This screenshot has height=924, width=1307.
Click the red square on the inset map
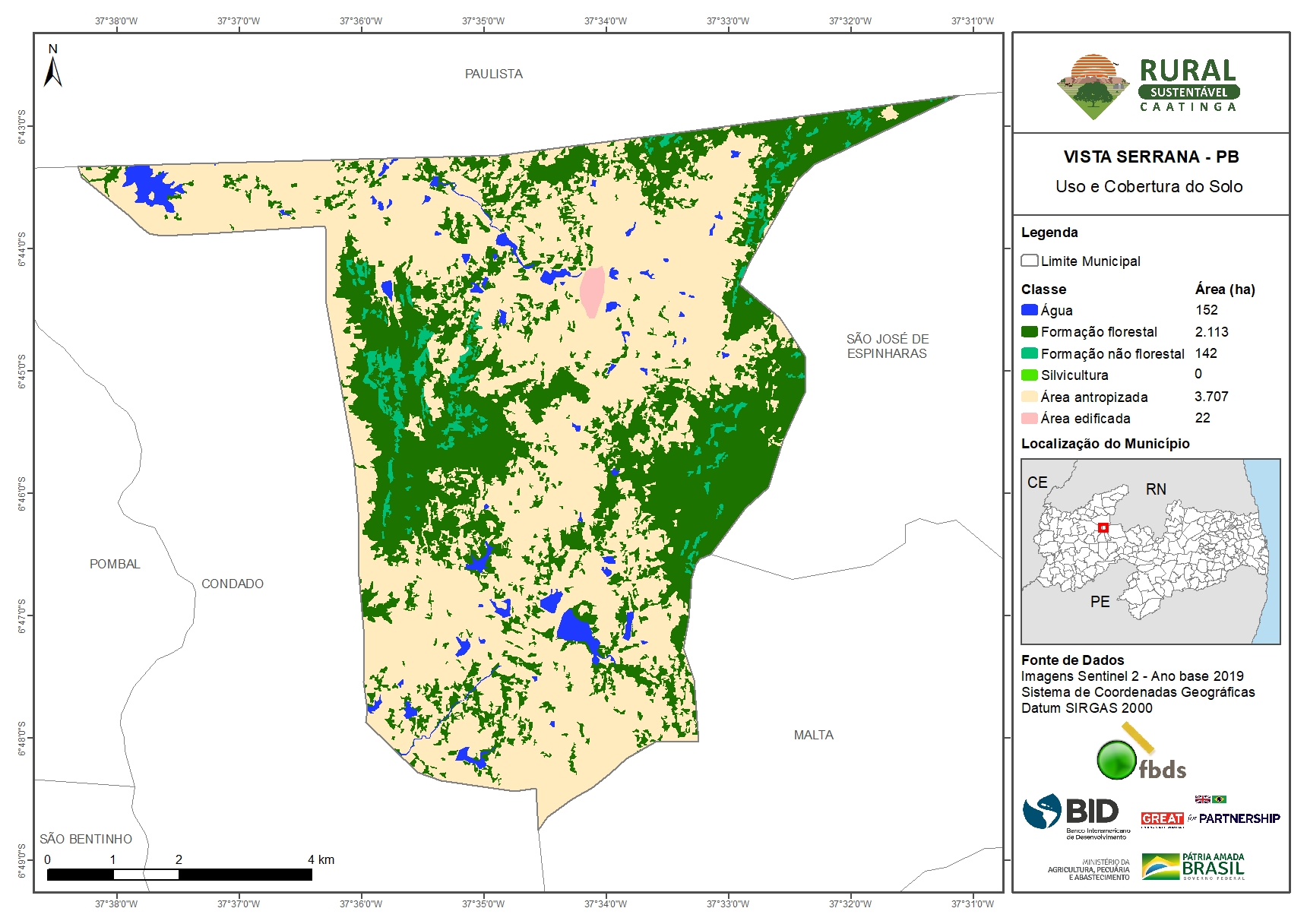(1103, 527)
